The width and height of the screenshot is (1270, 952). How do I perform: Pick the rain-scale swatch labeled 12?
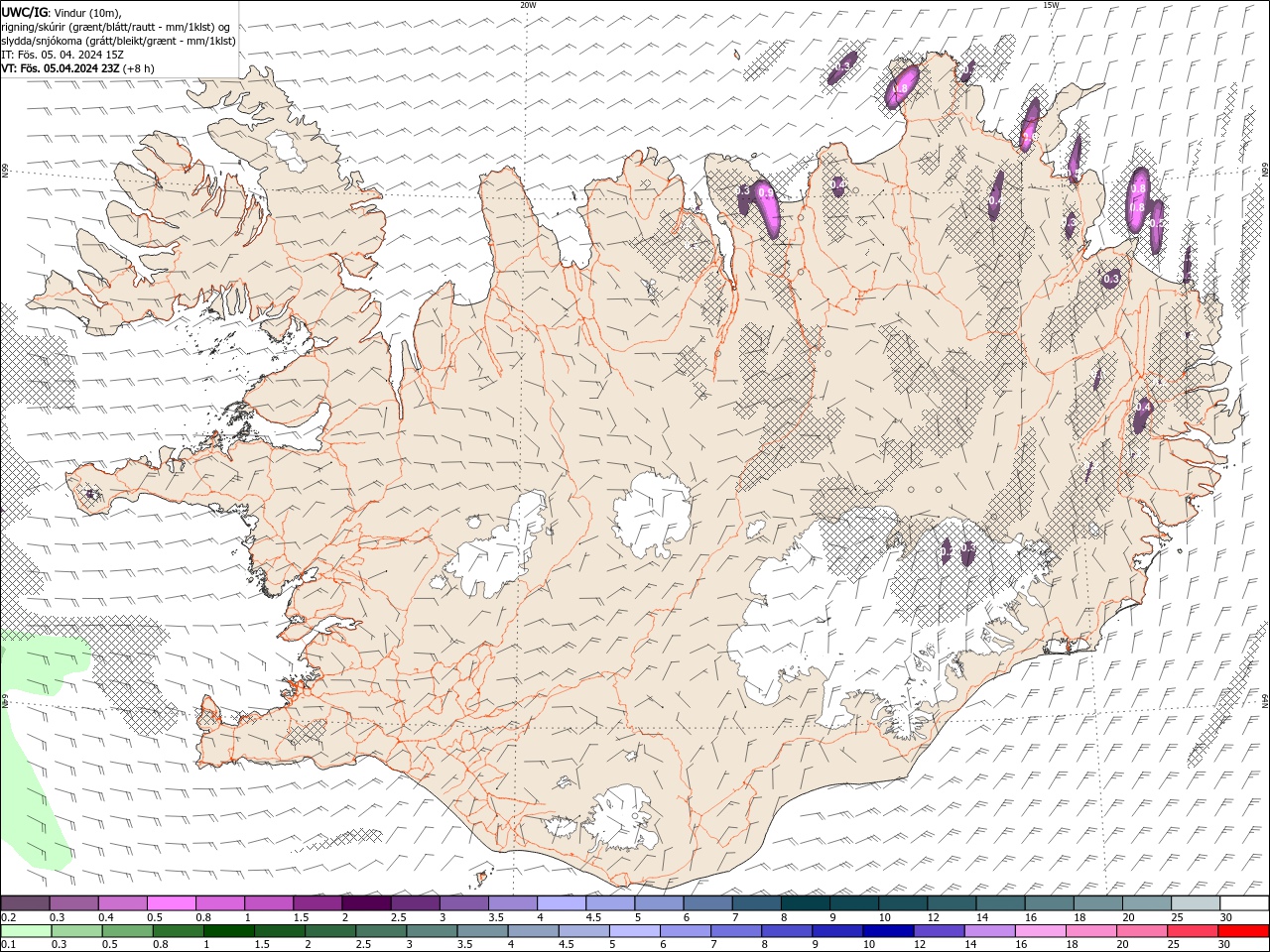(939, 931)
